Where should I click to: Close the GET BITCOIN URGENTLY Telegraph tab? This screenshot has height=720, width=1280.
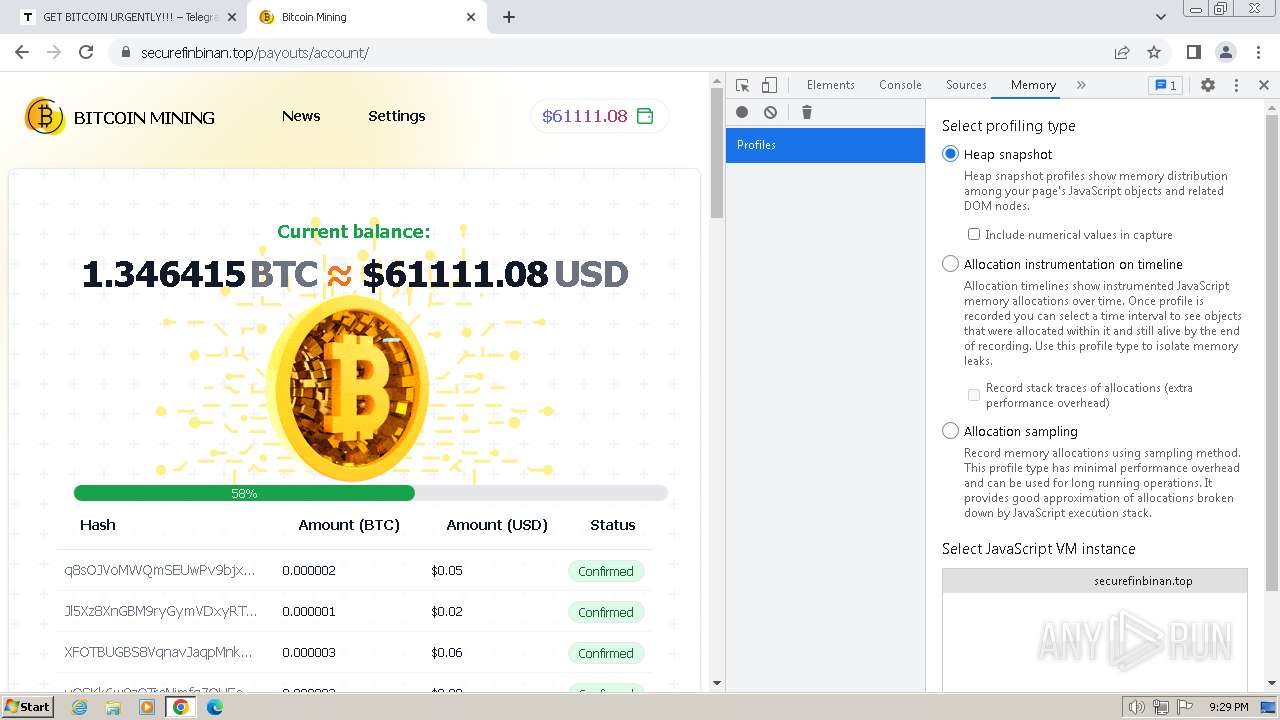(x=231, y=17)
